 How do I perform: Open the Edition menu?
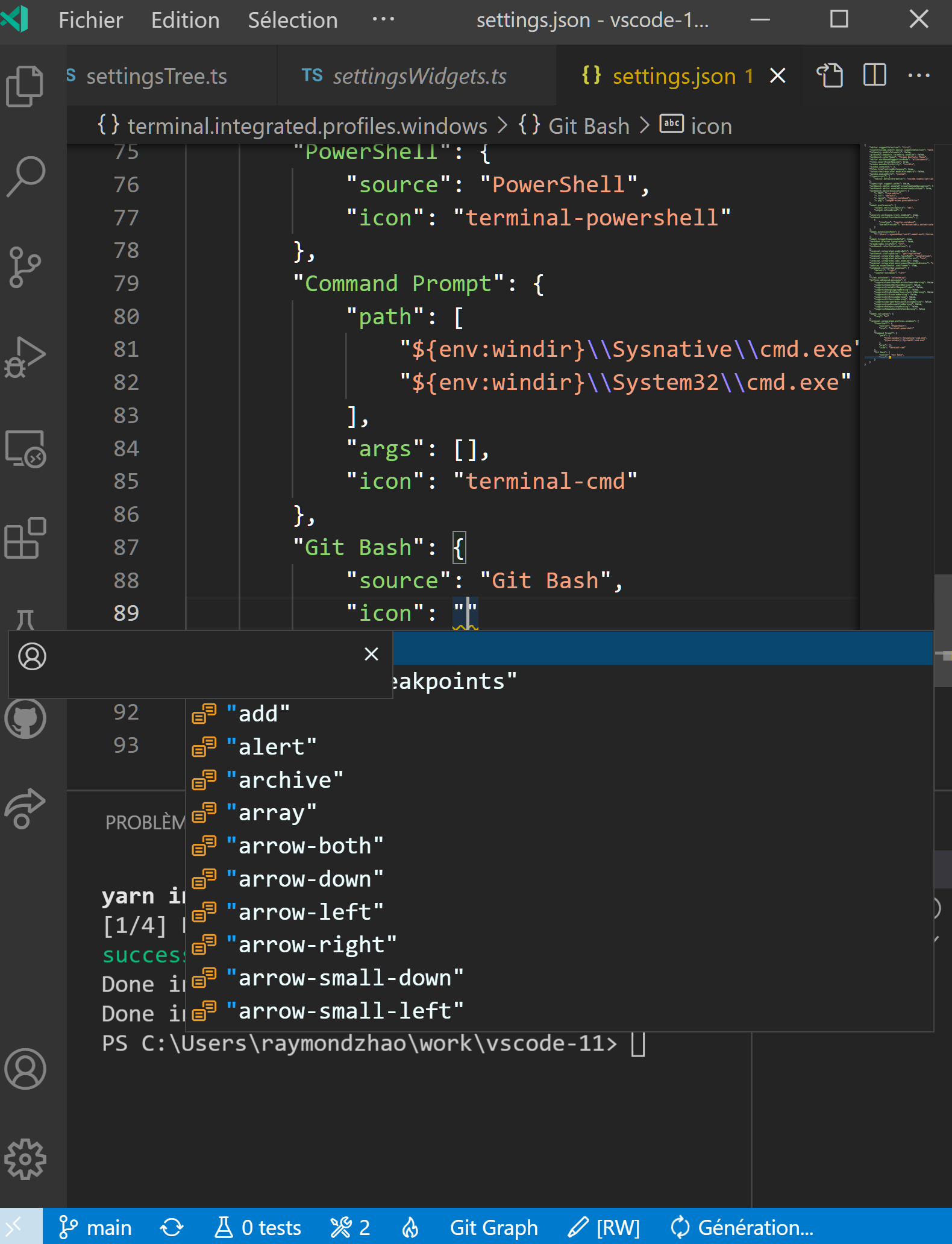pos(185,20)
